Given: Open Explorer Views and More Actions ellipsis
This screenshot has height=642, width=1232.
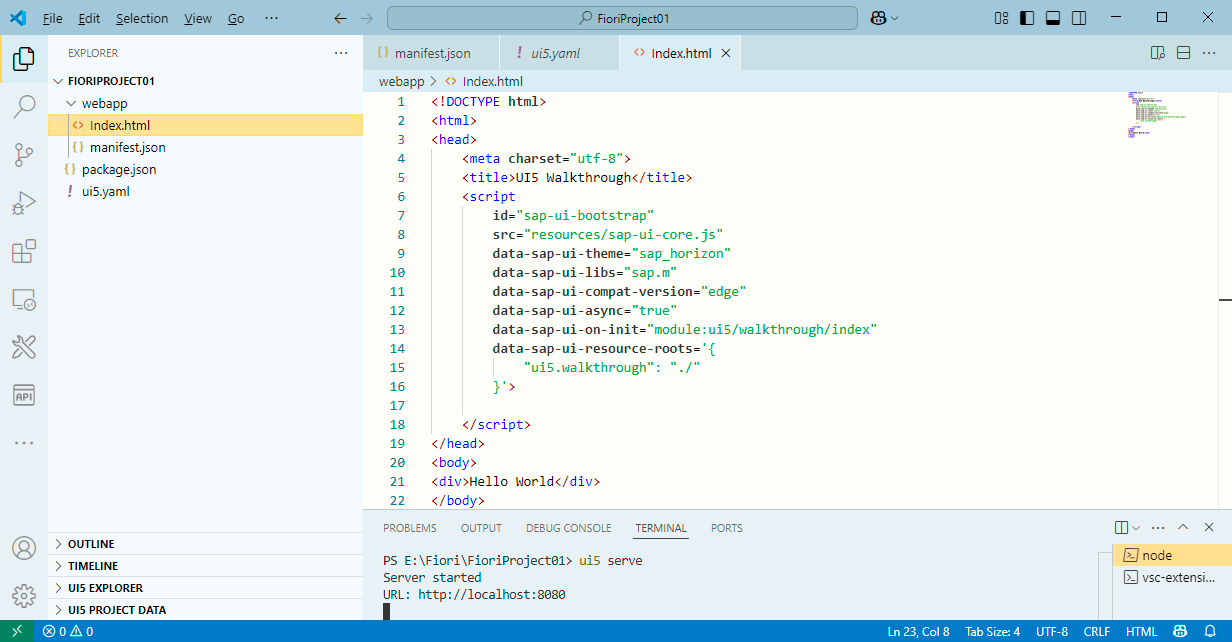Looking at the screenshot, I should (x=341, y=53).
